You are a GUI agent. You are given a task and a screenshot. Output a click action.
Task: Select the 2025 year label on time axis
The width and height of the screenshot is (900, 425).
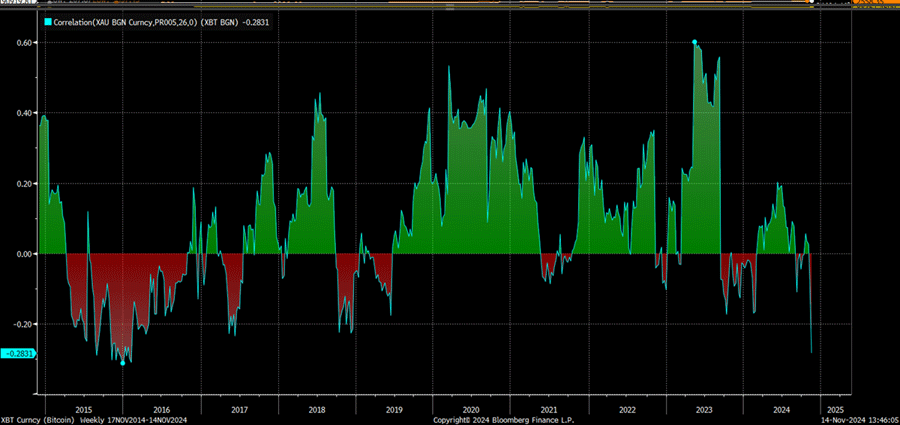click(835, 410)
